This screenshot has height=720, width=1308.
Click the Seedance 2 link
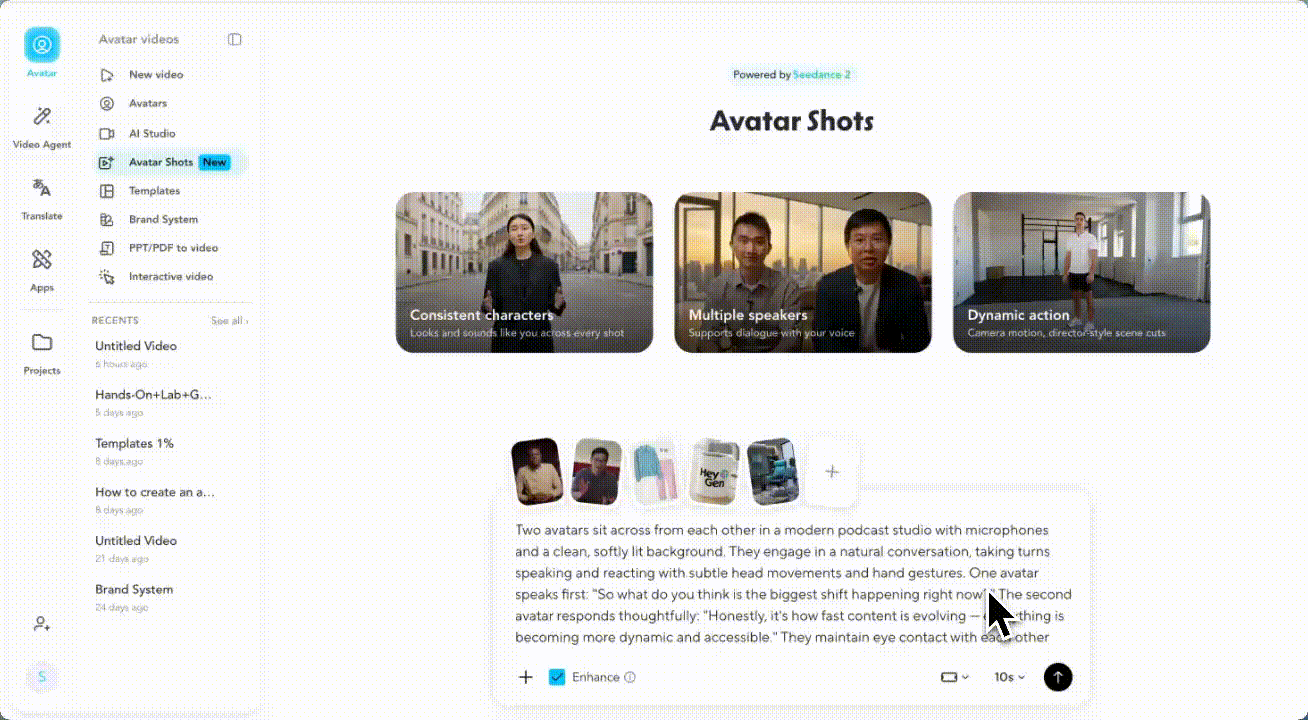pos(821,75)
